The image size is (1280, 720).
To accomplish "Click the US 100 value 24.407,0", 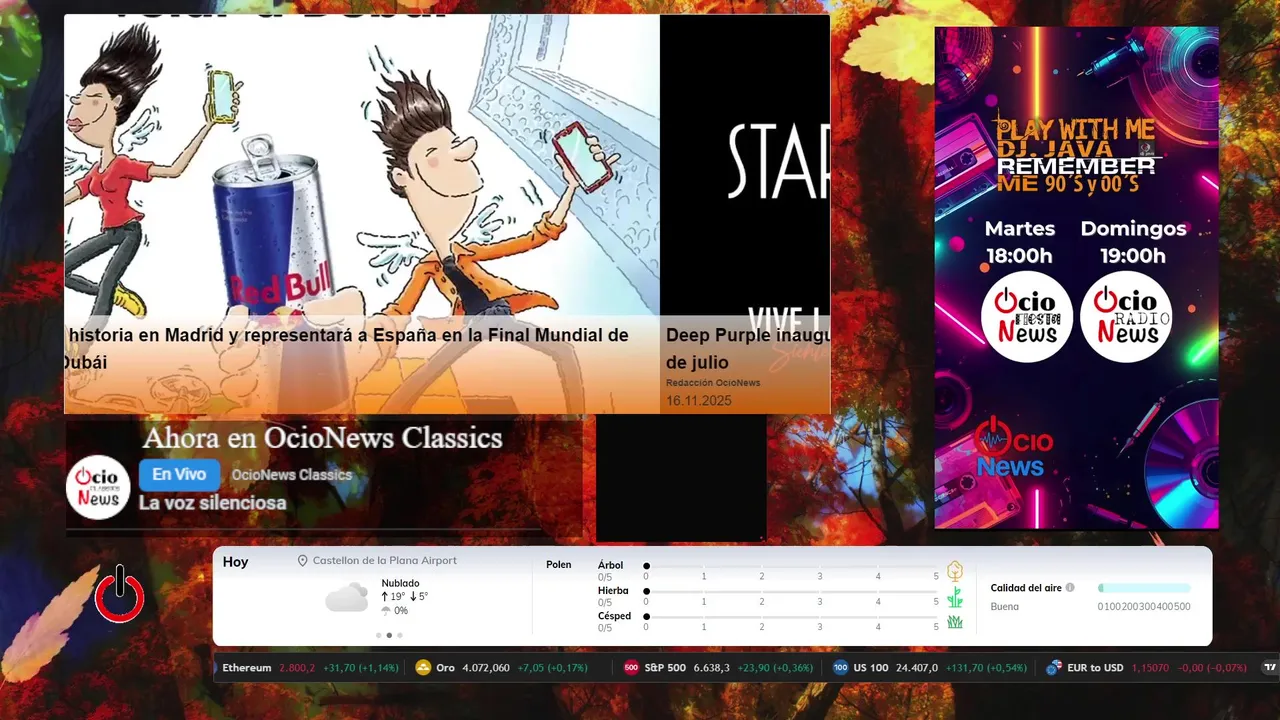I will click(917, 668).
